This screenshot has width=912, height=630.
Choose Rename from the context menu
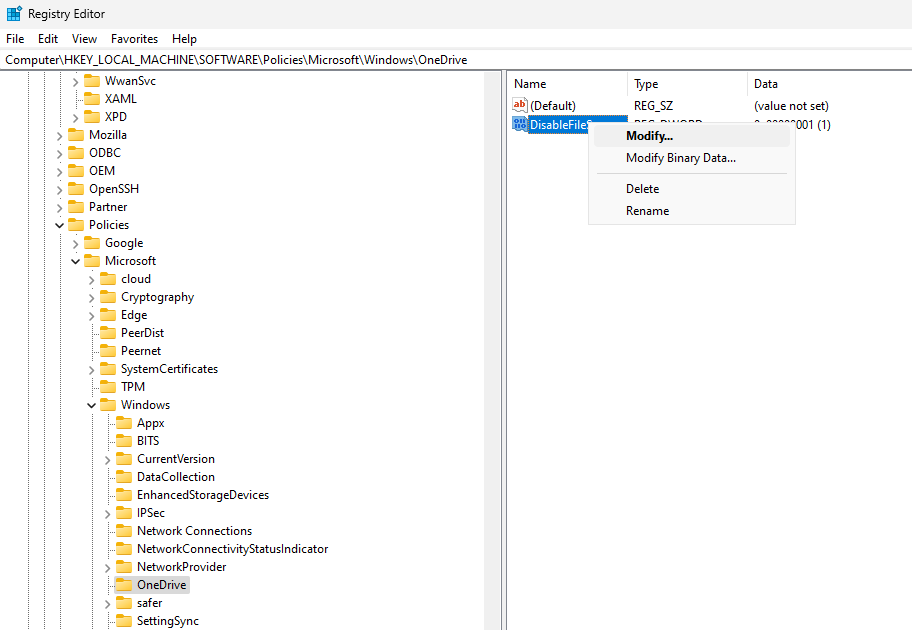pyautogui.click(x=692, y=211)
